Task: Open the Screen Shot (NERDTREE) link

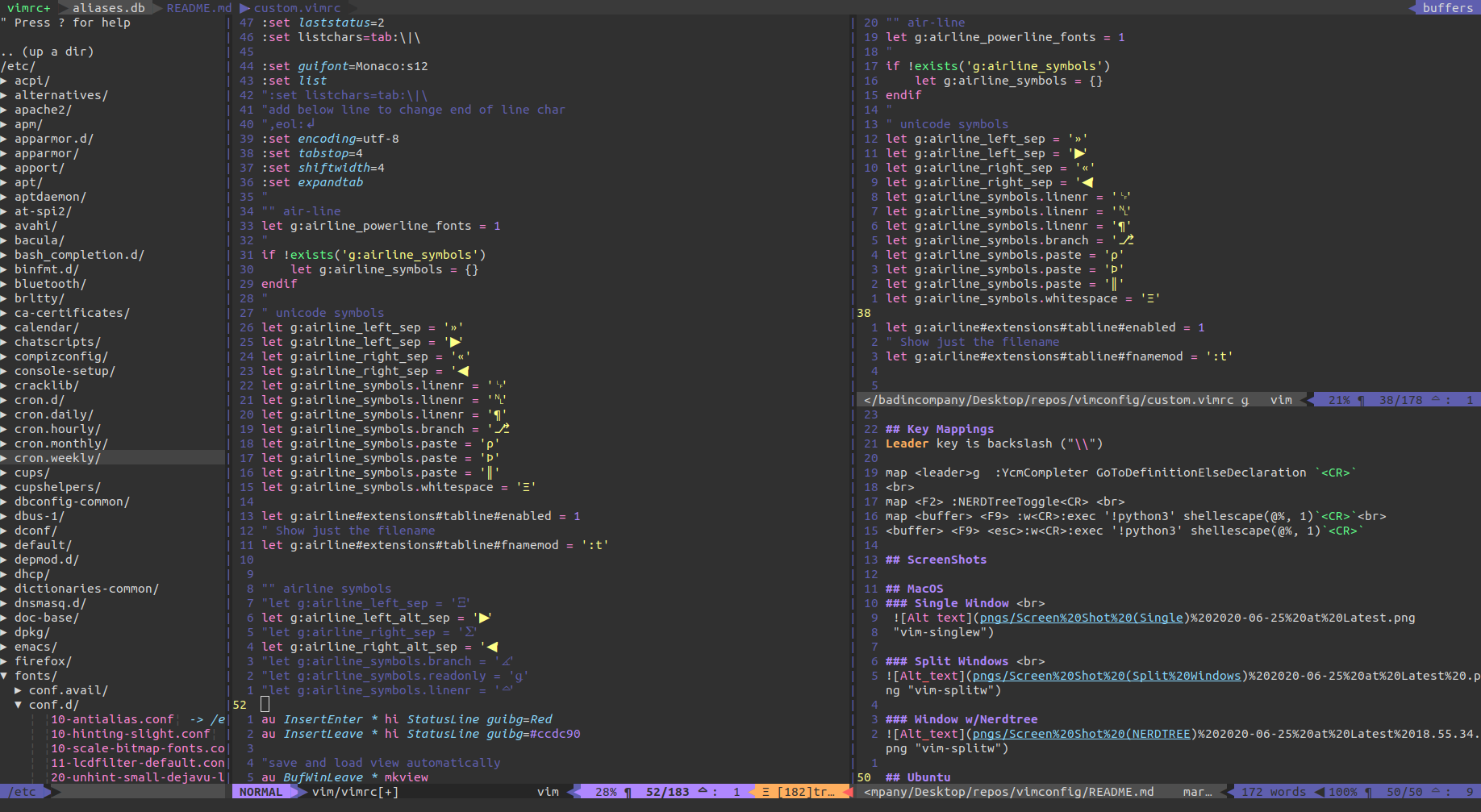Action: pos(1082,734)
